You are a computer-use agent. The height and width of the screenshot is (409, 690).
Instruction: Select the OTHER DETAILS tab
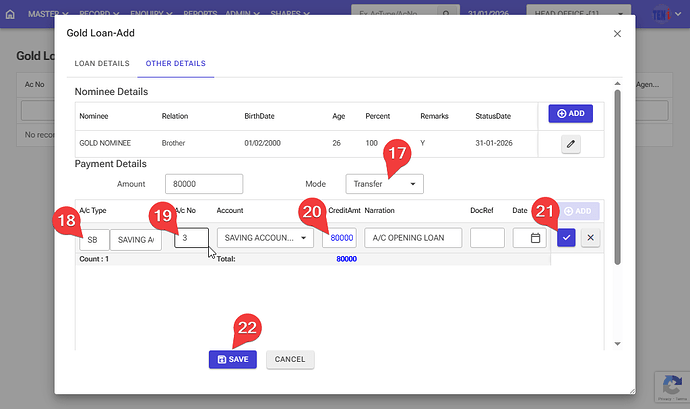click(174, 63)
